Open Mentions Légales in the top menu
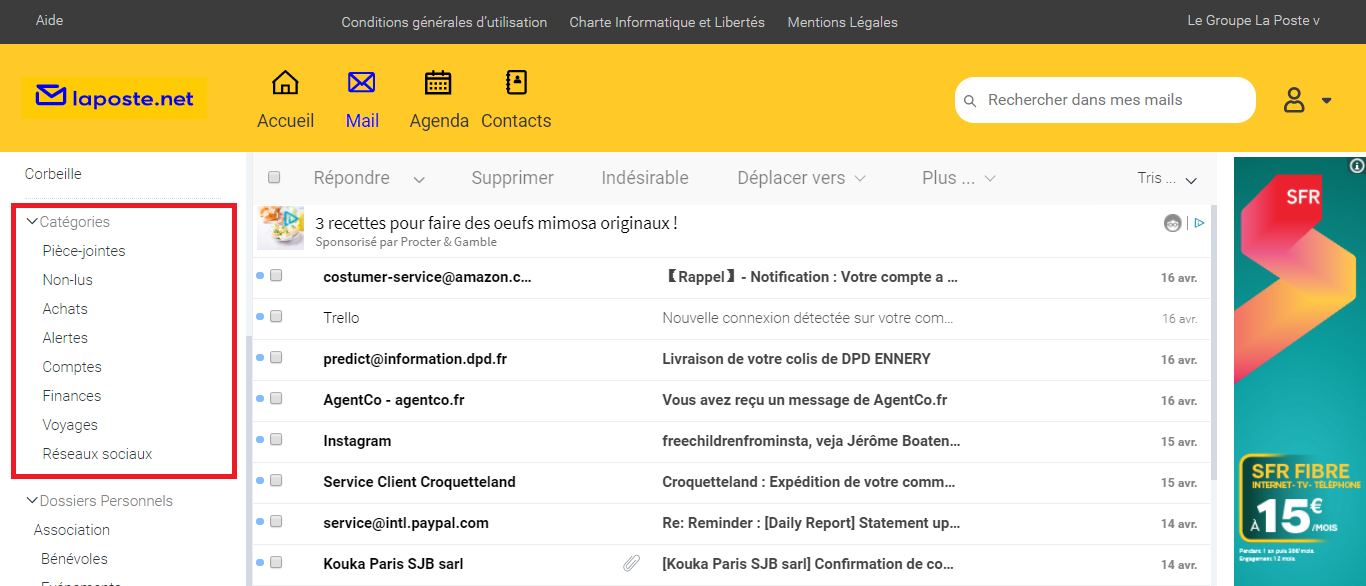Viewport: 1366px width, 586px height. [842, 21]
